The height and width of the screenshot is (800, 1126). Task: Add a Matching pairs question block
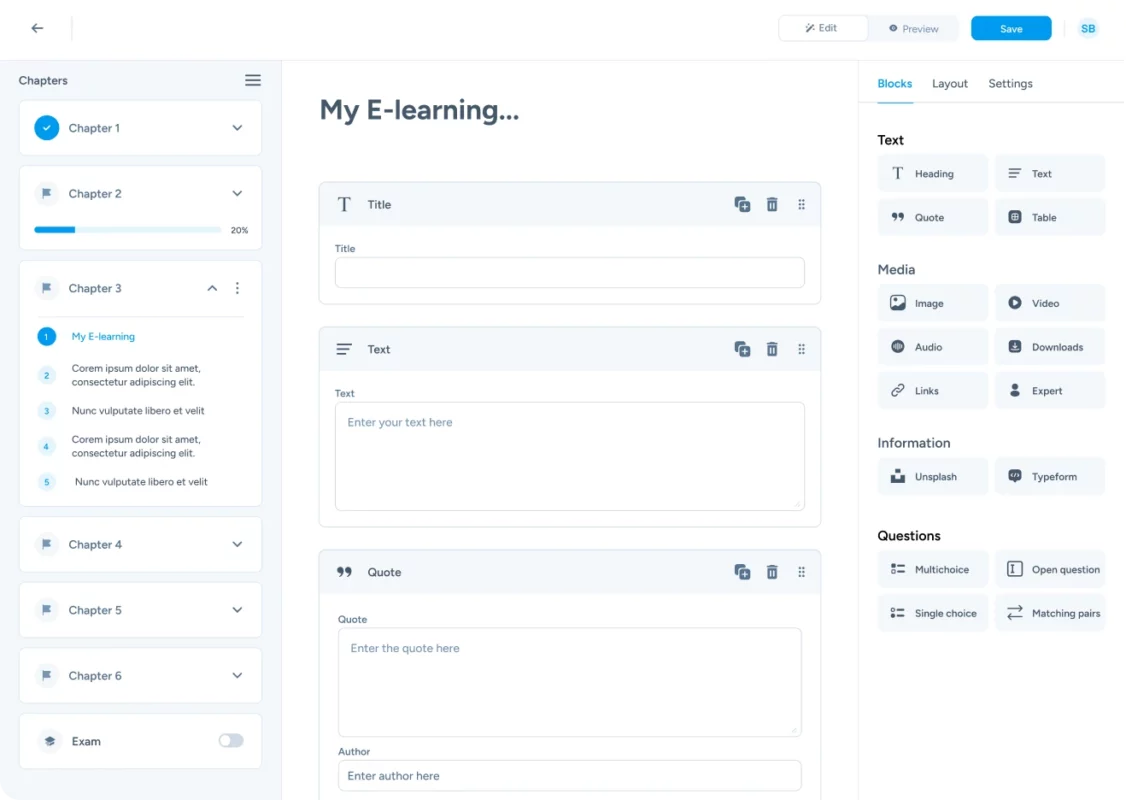click(1050, 613)
